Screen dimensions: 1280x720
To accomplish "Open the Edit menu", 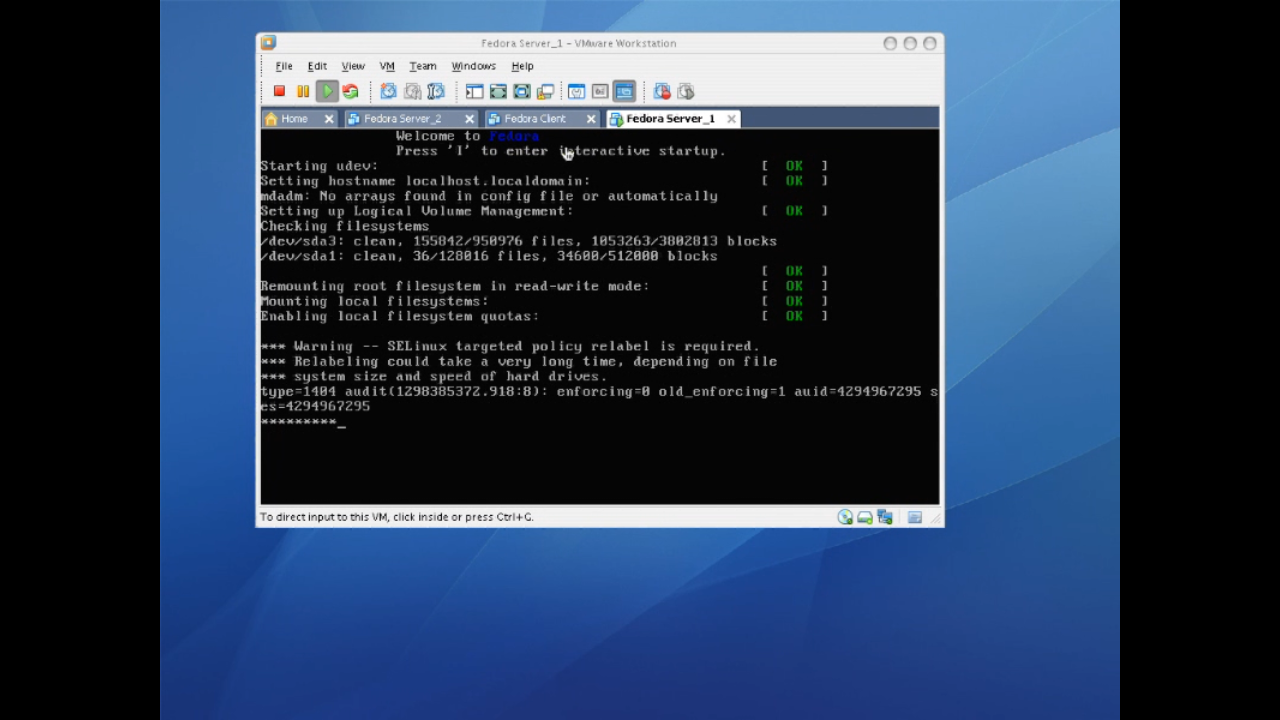I will [x=317, y=66].
